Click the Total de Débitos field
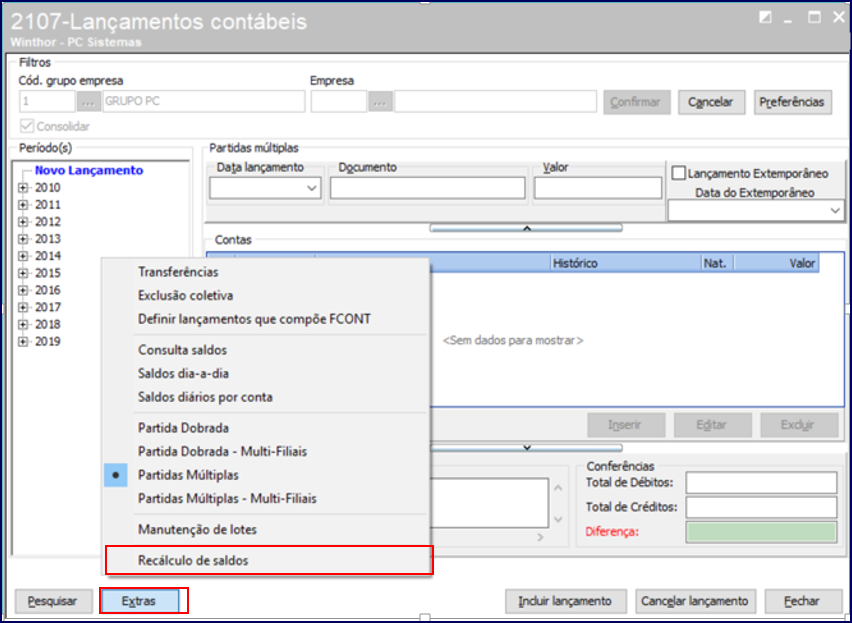Viewport: 852px width, 623px height. click(x=761, y=482)
